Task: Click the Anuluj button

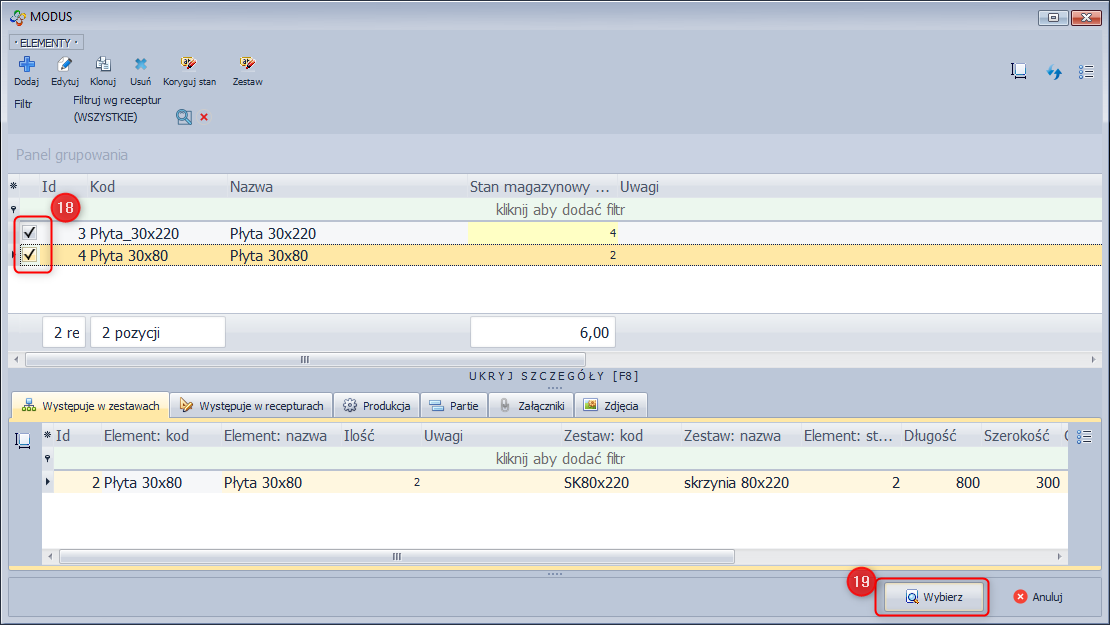Action: (x=1038, y=597)
